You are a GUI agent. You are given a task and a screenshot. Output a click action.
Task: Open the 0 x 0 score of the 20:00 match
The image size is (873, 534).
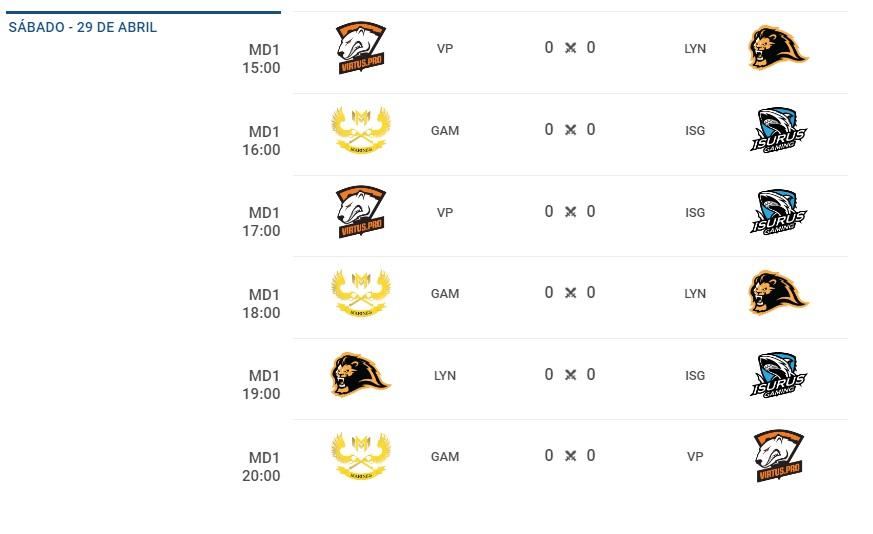point(570,455)
